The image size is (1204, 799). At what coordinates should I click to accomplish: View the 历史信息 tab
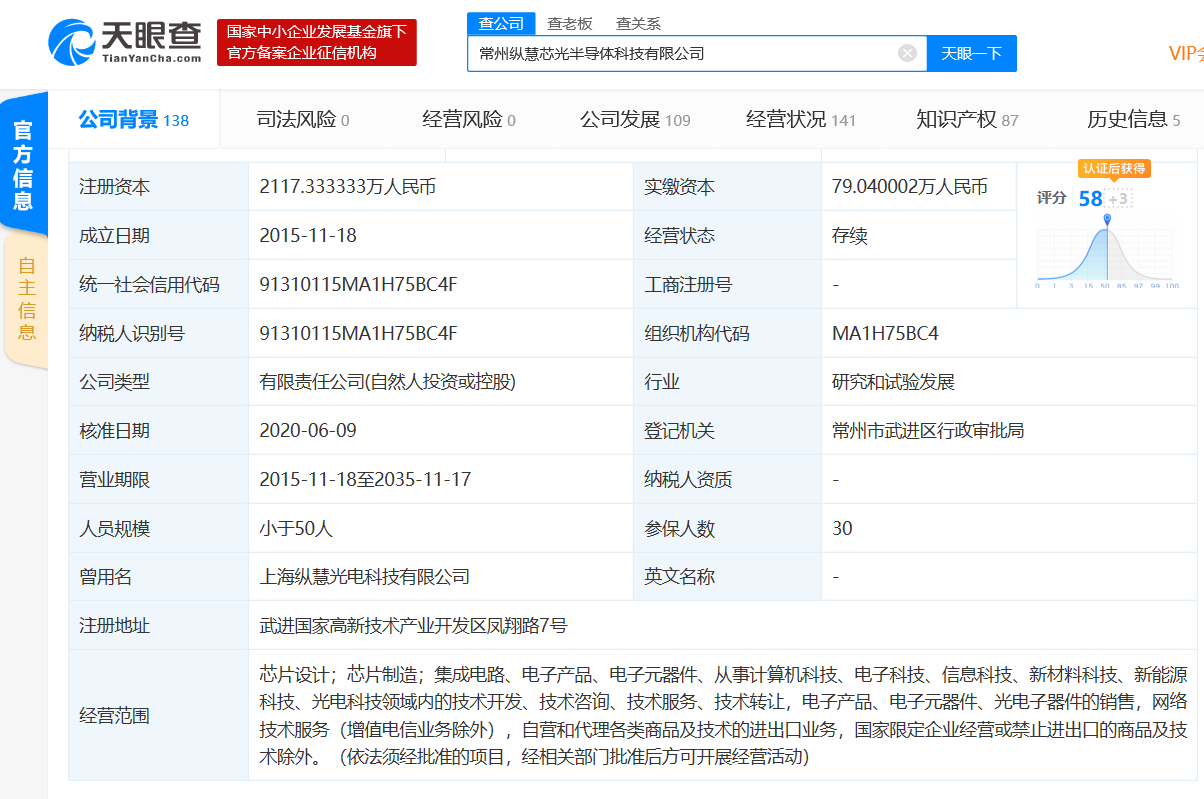pyautogui.click(x=1132, y=120)
